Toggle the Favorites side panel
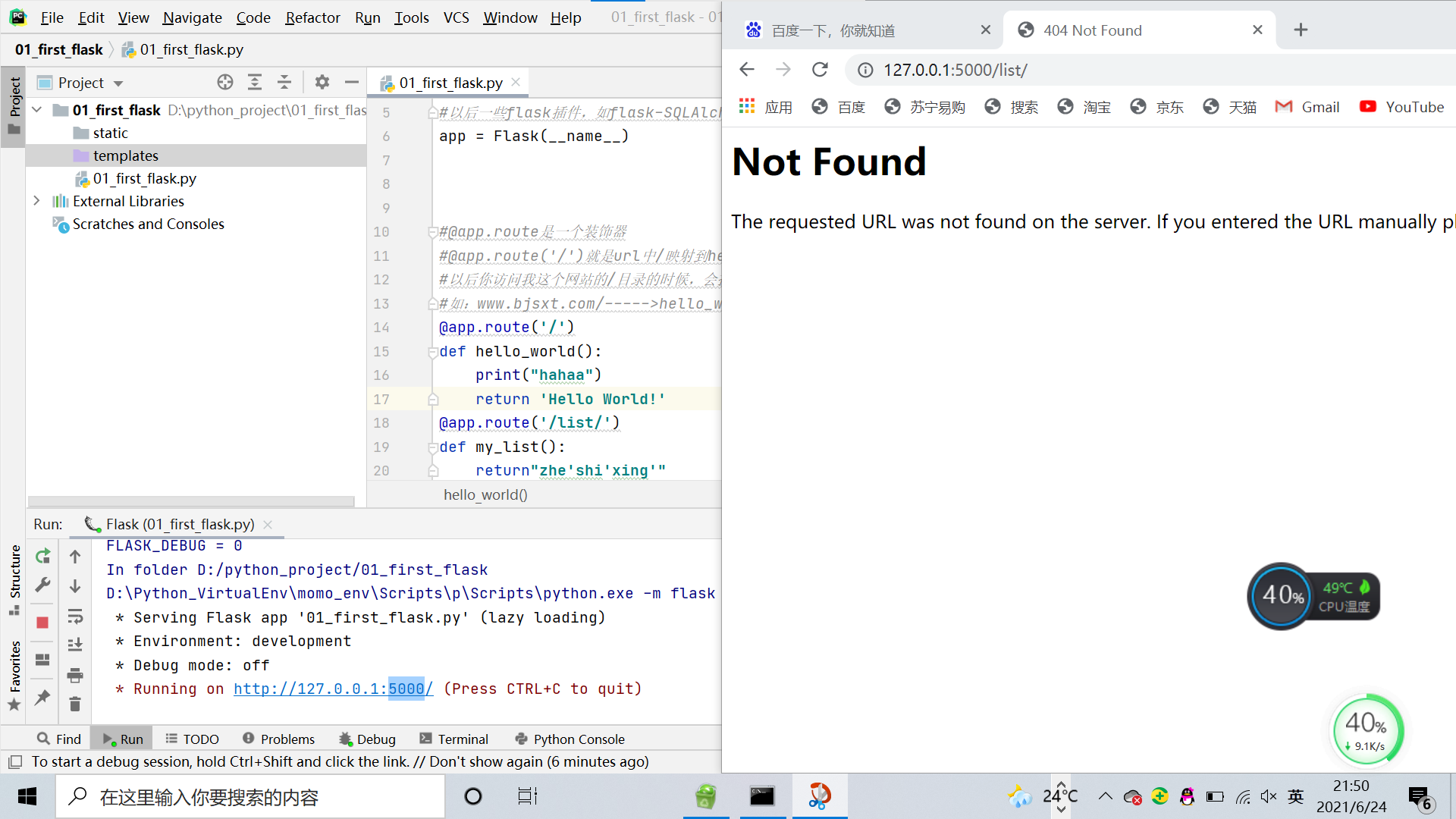Screen dimensions: 1456x819 coord(14,675)
